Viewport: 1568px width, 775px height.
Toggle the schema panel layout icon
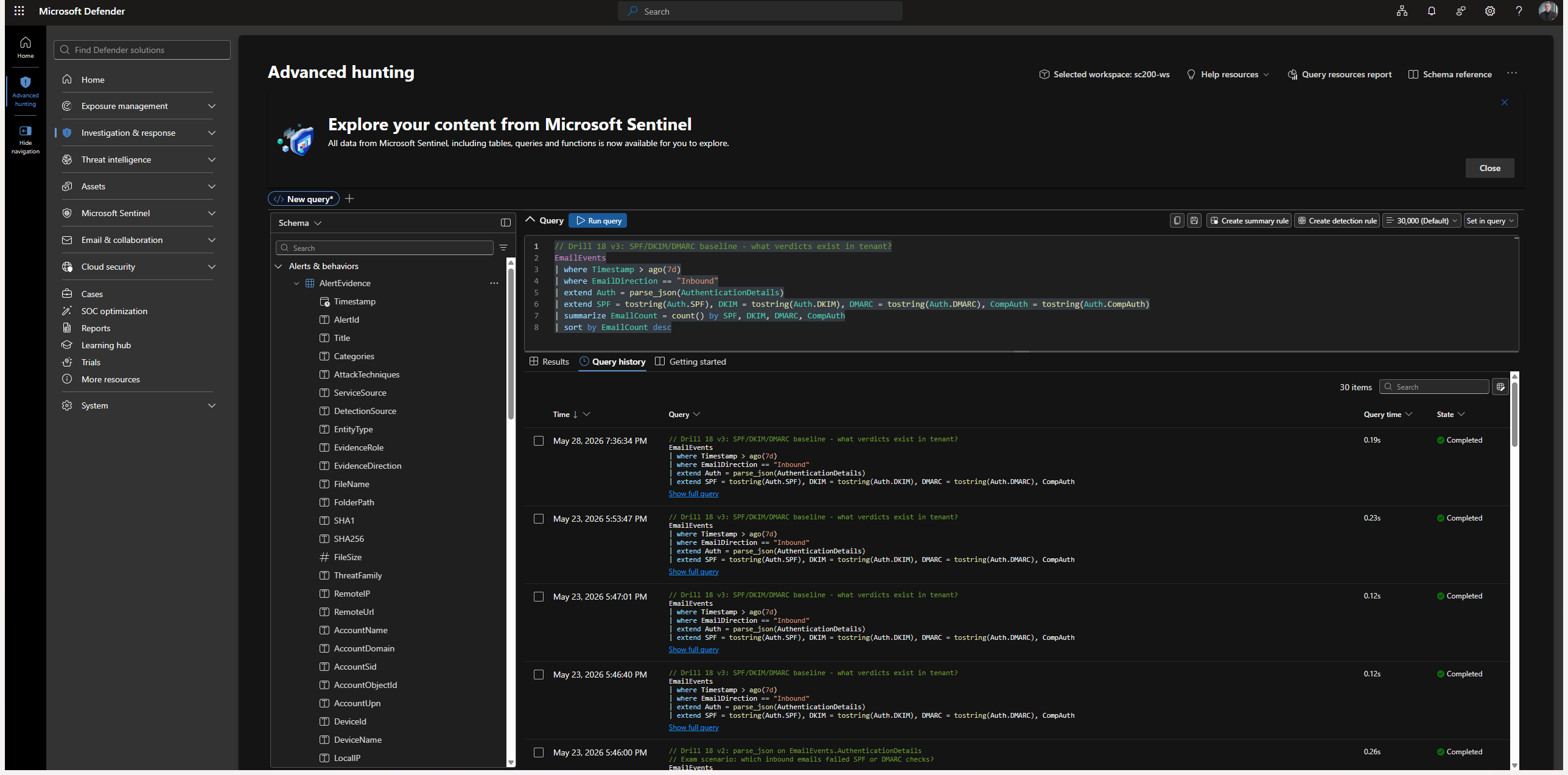505,223
